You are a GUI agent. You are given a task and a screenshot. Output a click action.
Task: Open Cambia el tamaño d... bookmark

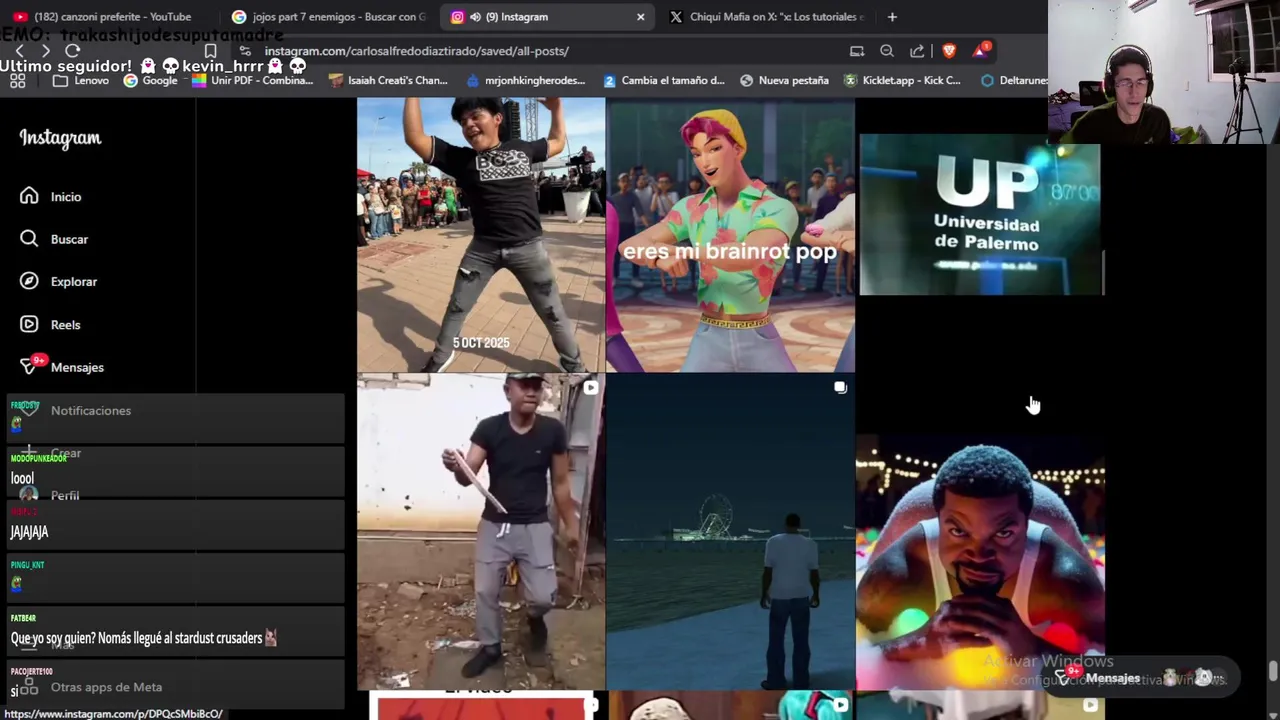click(x=663, y=80)
